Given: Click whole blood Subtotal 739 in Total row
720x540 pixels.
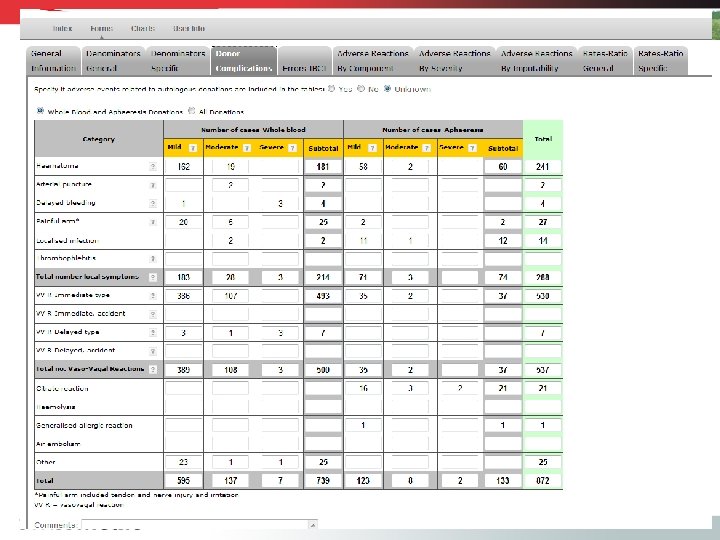Looking at the screenshot, I should pos(323,480).
